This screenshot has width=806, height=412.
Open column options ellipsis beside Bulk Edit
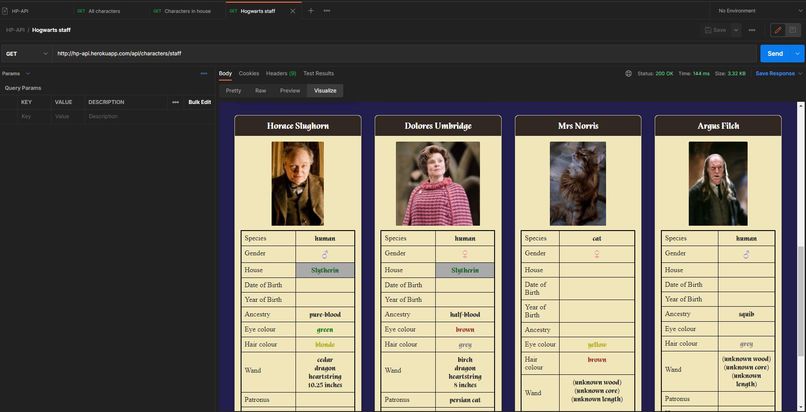[x=175, y=102]
